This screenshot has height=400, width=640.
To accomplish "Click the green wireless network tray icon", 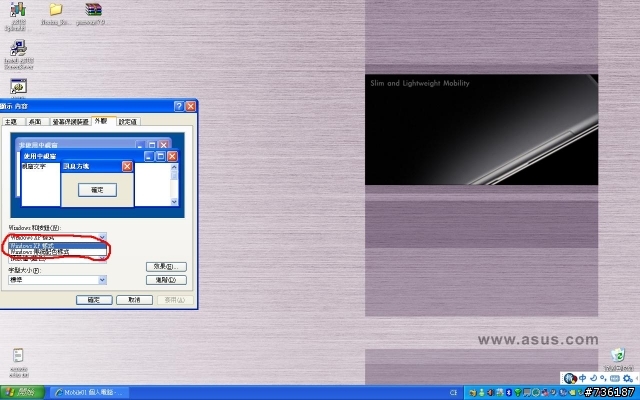I will coord(518,392).
